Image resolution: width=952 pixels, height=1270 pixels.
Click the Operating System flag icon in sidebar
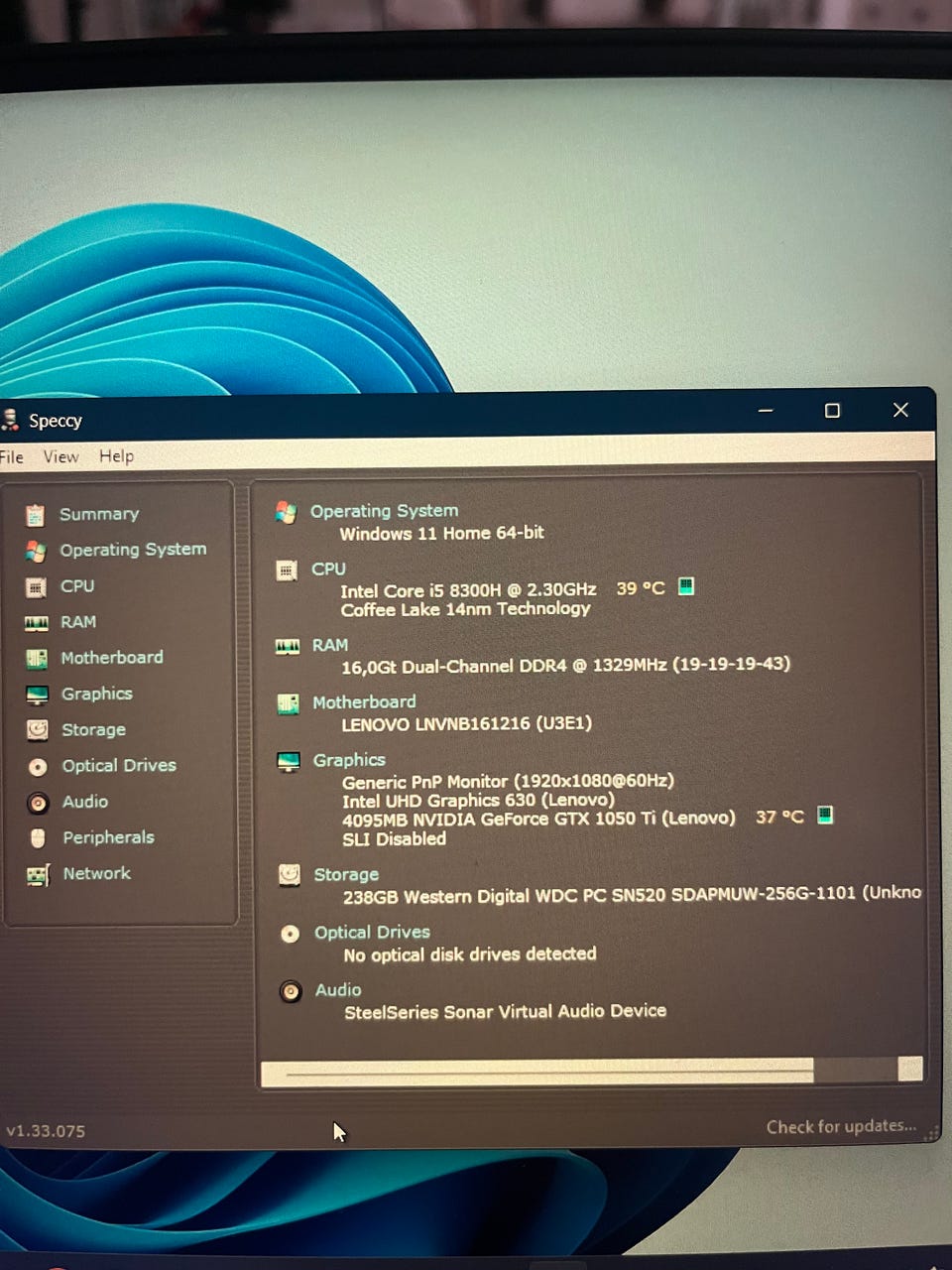click(36, 551)
